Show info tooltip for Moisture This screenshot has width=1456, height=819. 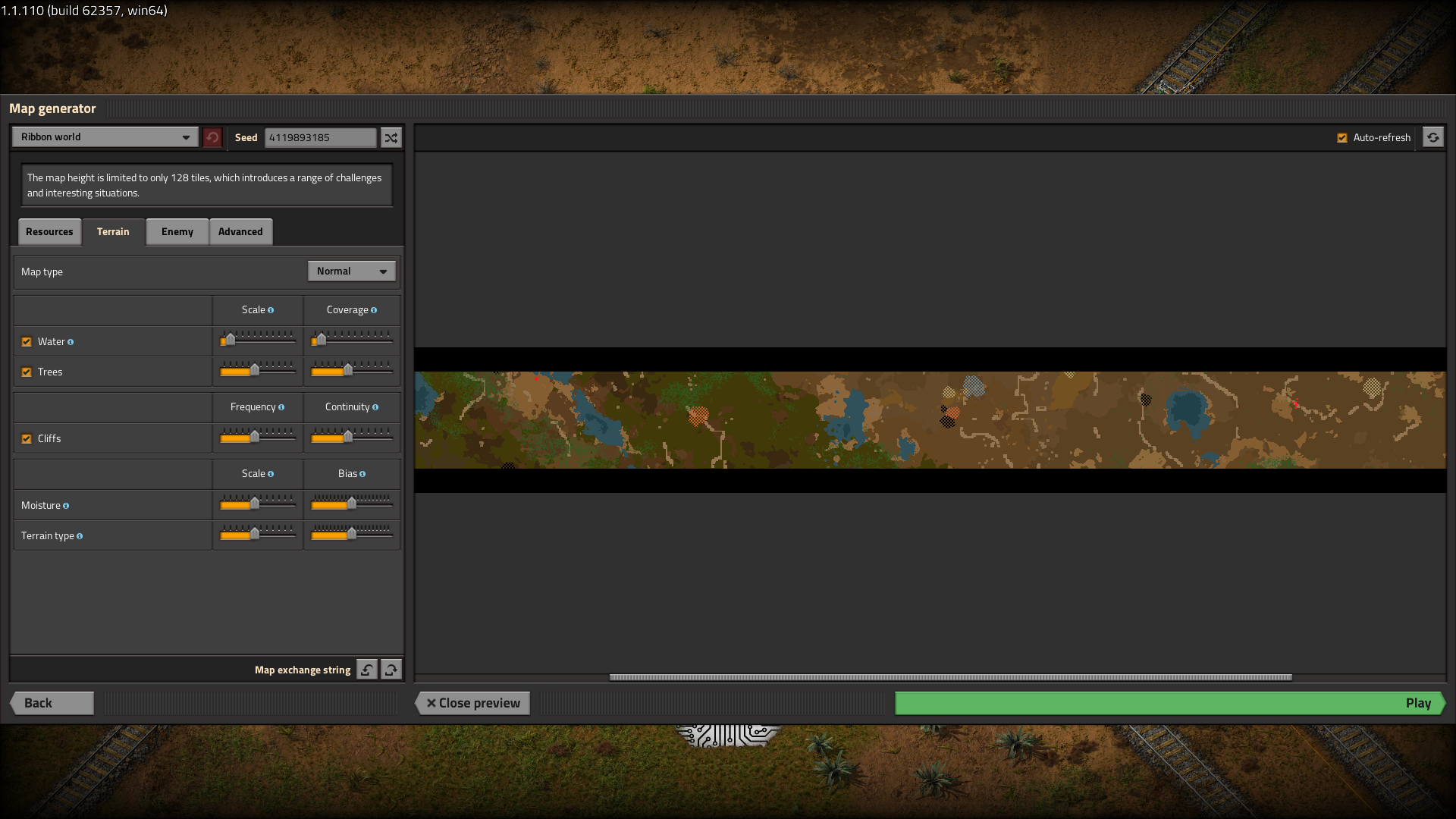pyautogui.click(x=66, y=506)
